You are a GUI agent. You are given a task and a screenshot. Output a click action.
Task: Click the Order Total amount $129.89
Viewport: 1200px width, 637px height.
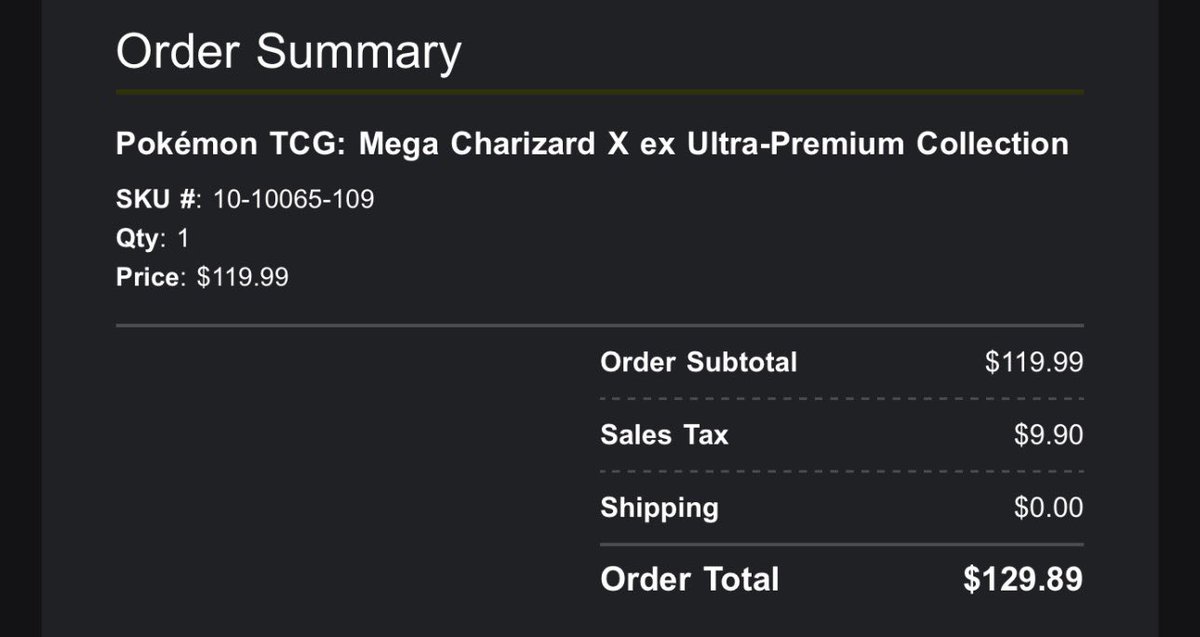click(1022, 579)
